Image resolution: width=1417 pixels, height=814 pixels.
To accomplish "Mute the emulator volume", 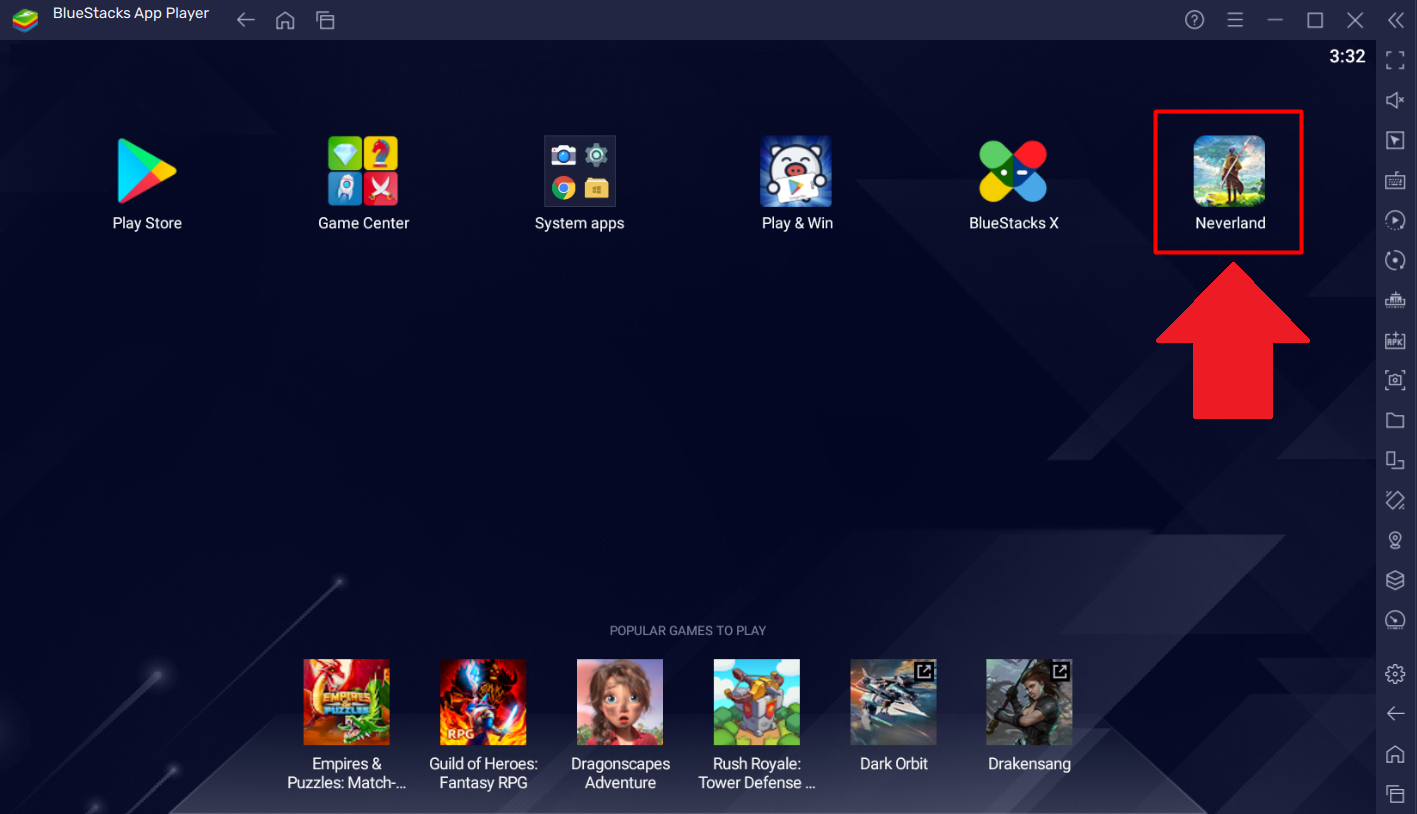I will click(1394, 100).
